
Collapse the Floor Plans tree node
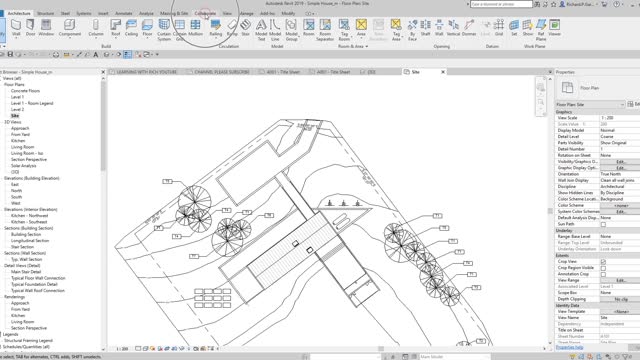(14, 84)
